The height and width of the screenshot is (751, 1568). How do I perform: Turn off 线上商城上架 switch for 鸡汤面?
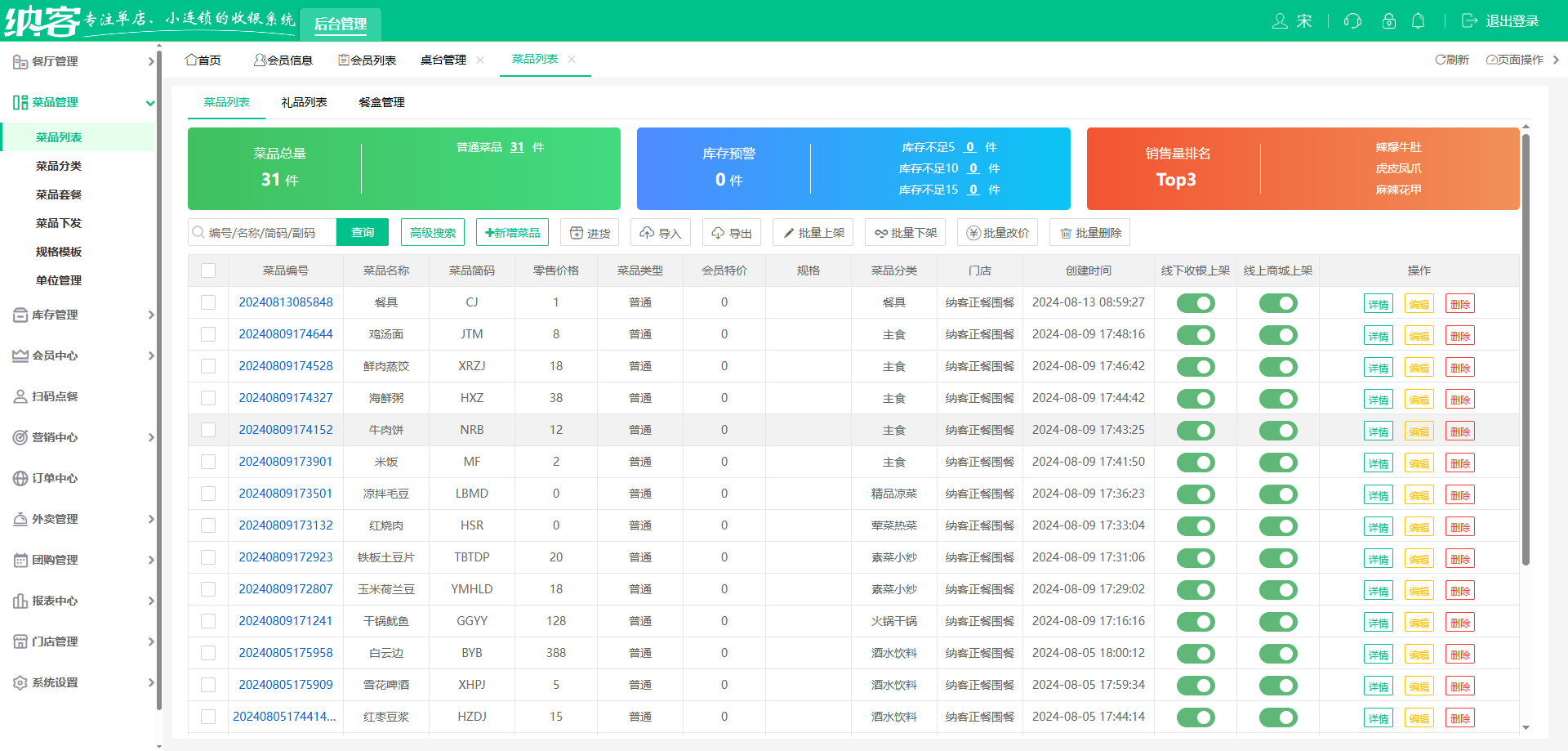point(1277,334)
